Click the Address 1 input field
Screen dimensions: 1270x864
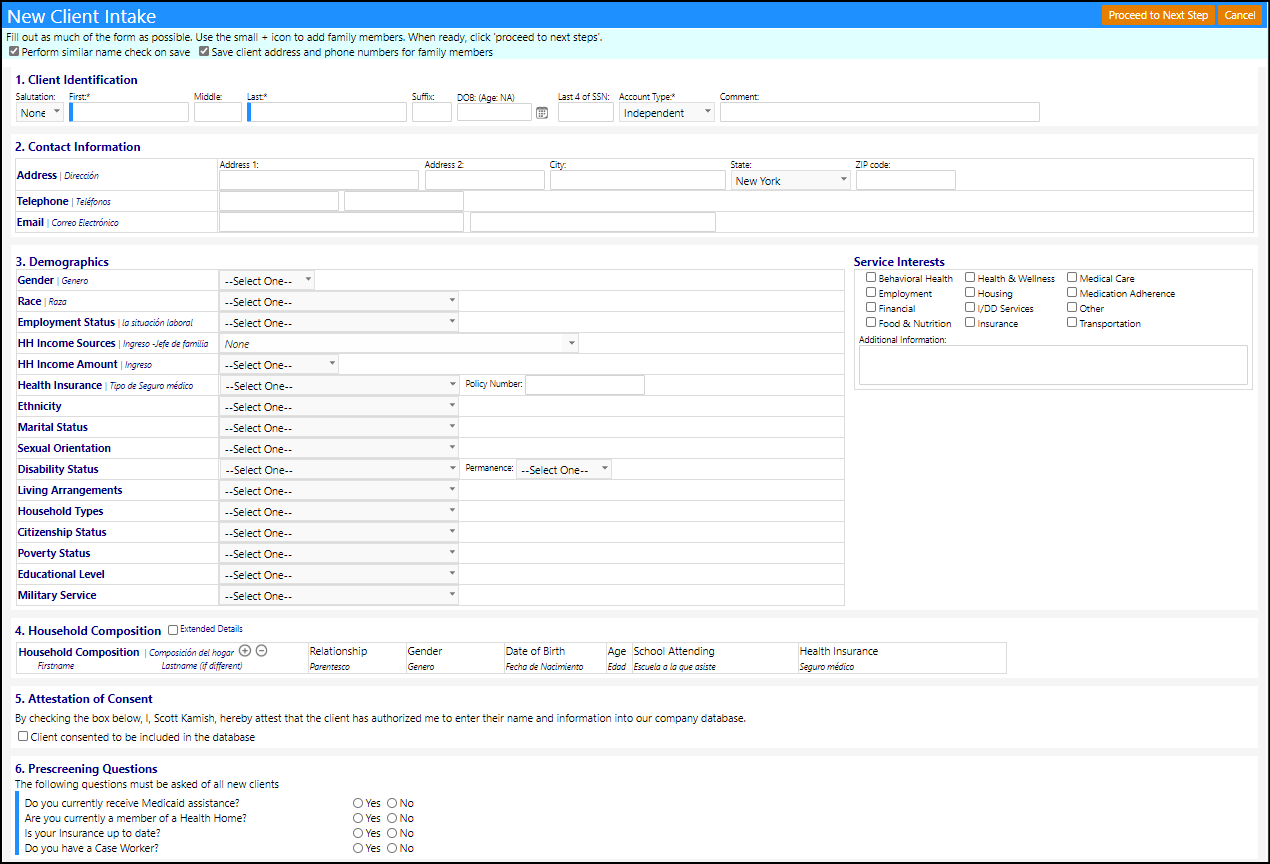point(319,180)
